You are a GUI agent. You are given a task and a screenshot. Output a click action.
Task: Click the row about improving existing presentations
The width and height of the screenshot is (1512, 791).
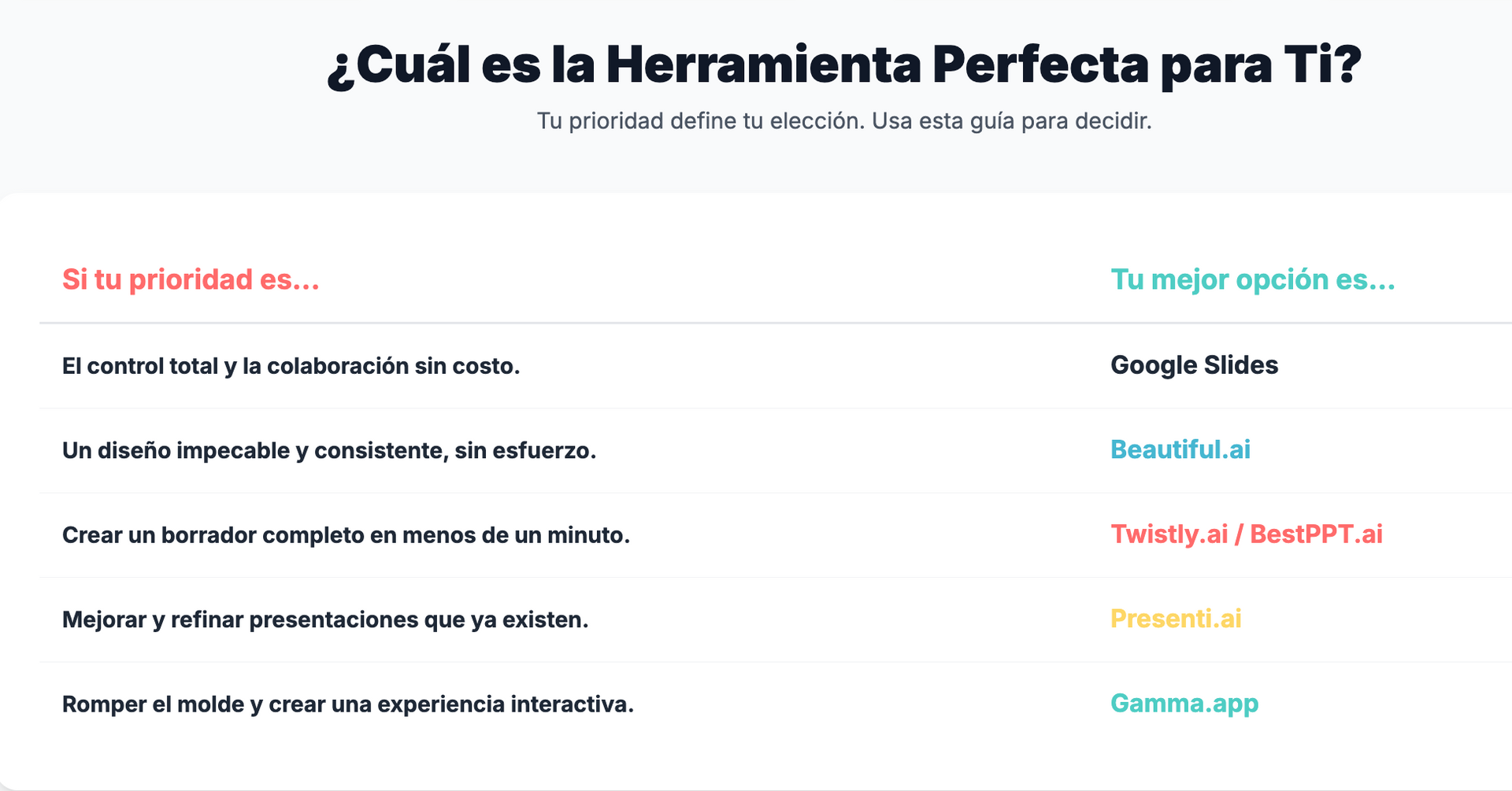(x=776, y=619)
